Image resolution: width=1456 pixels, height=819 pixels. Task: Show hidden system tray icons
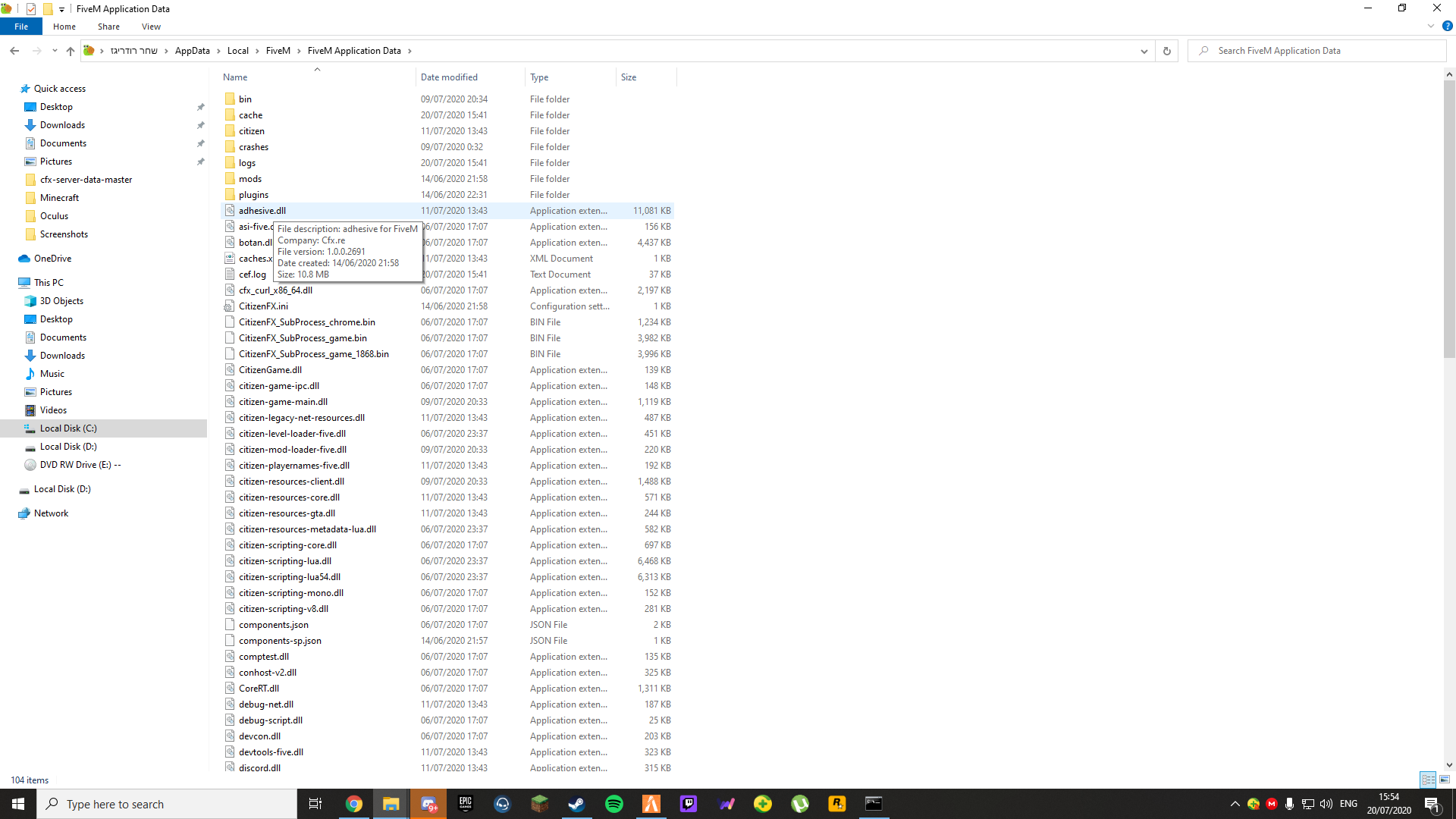coord(1235,804)
